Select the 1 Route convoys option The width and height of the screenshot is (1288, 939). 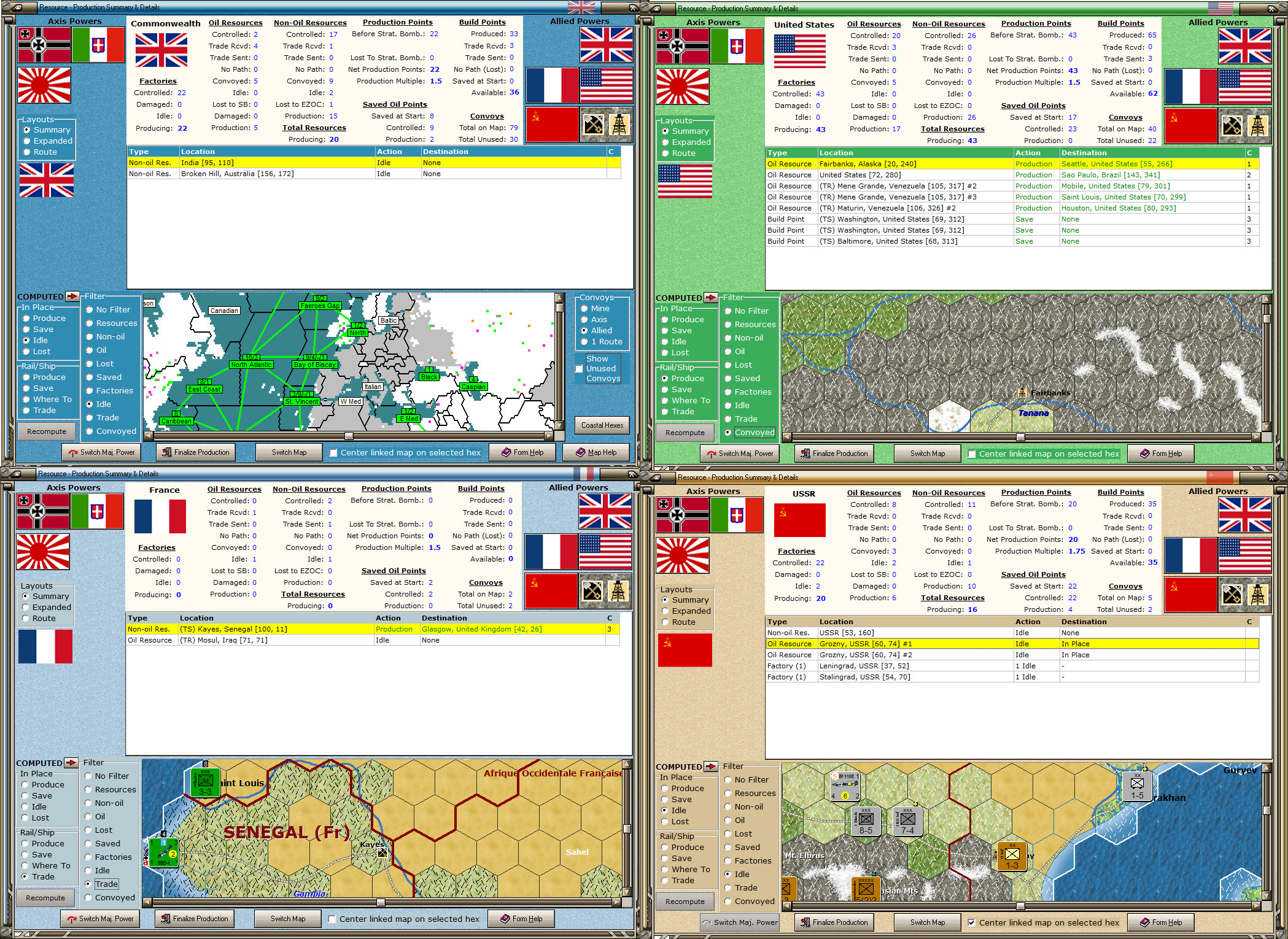click(x=602, y=342)
